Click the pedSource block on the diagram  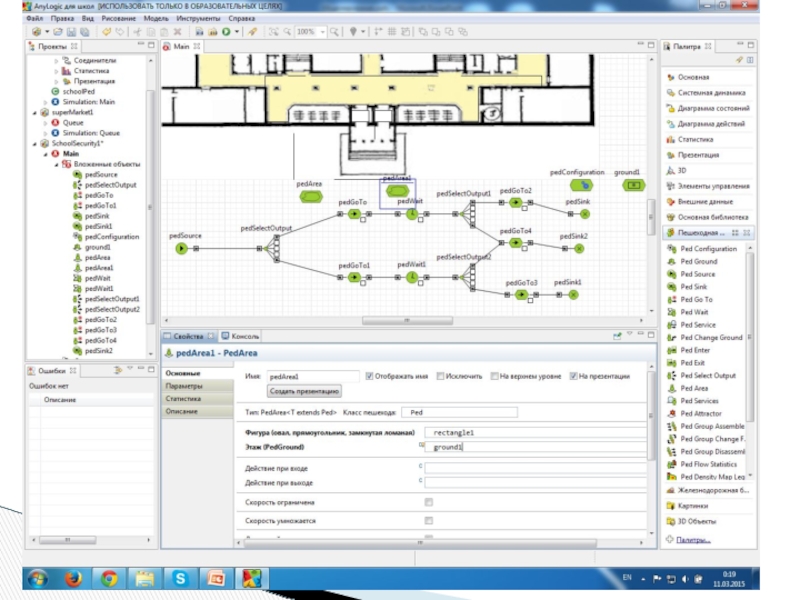point(181,248)
